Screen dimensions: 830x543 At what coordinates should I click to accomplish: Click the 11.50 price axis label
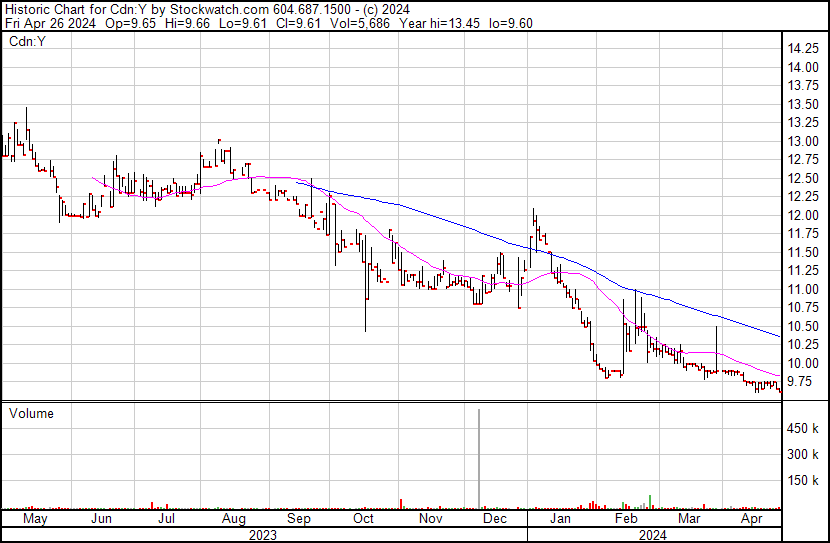[803, 252]
